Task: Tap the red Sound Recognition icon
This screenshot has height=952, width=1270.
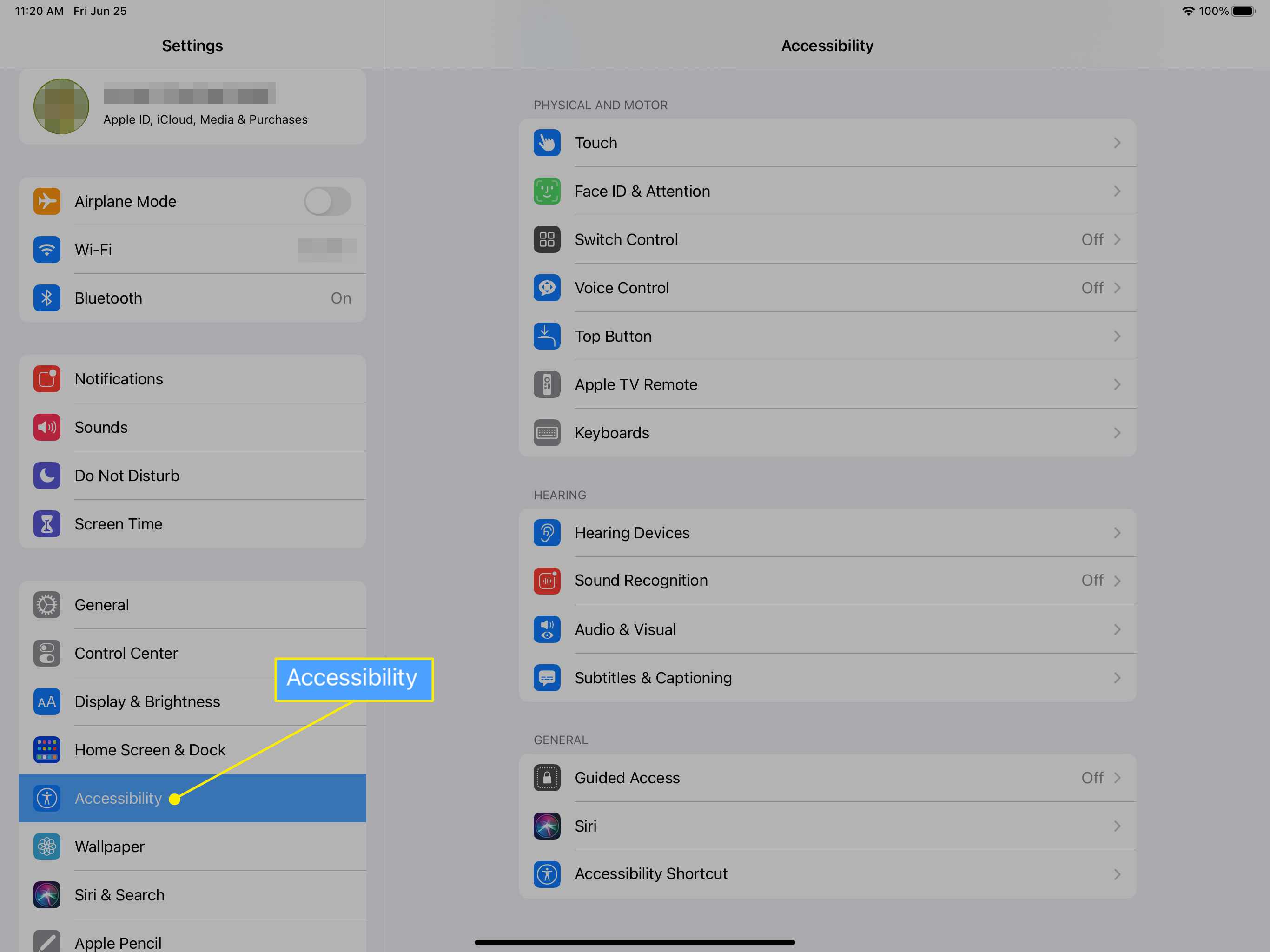Action: pyautogui.click(x=547, y=581)
